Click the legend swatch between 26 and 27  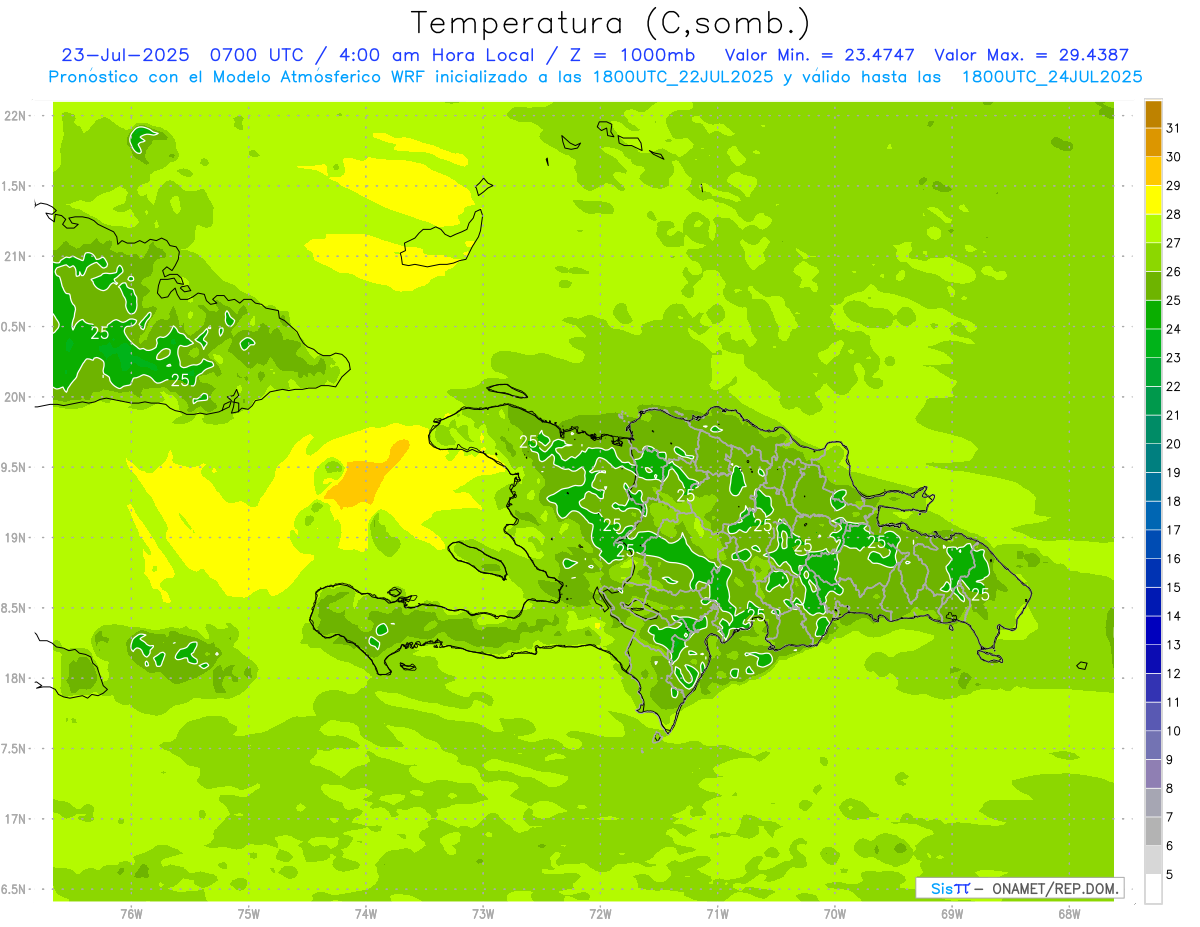1153,257
